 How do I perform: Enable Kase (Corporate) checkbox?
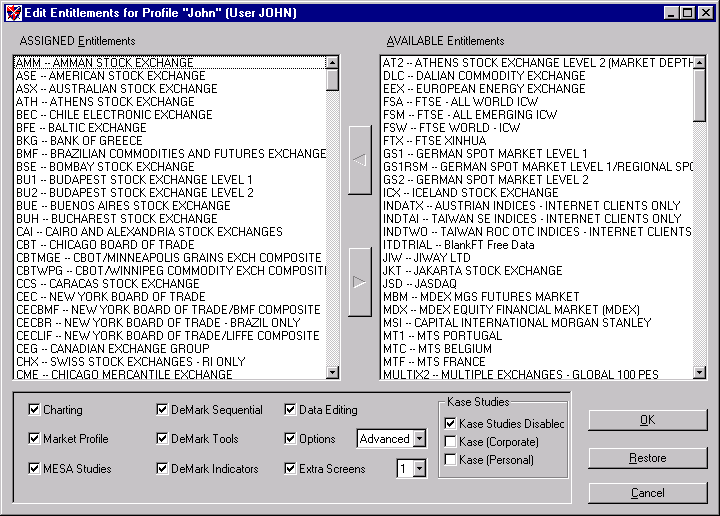click(x=450, y=442)
